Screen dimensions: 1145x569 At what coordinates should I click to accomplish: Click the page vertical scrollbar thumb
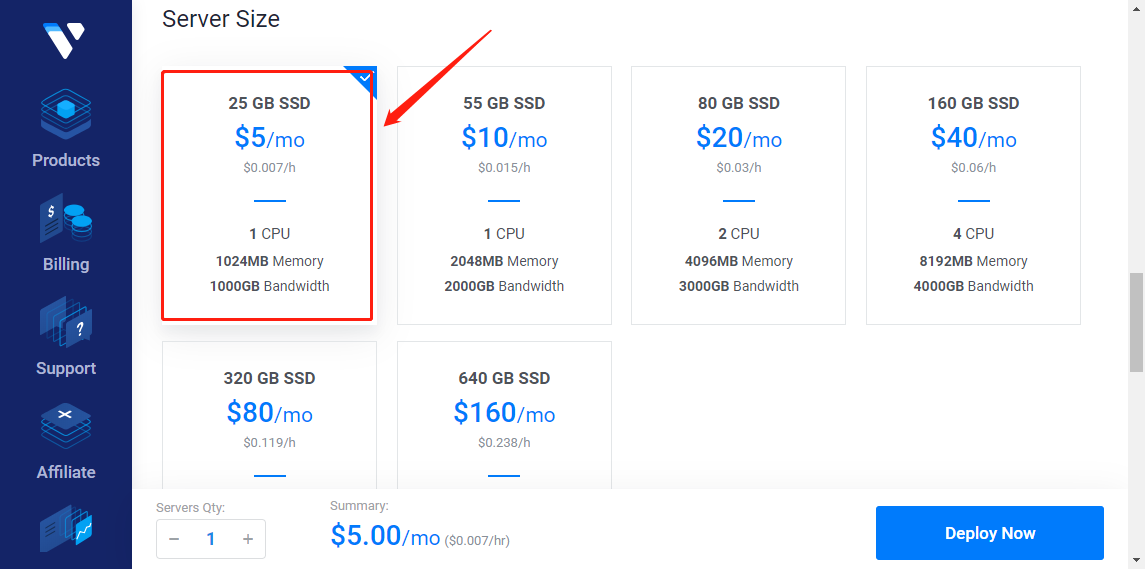[1136, 322]
